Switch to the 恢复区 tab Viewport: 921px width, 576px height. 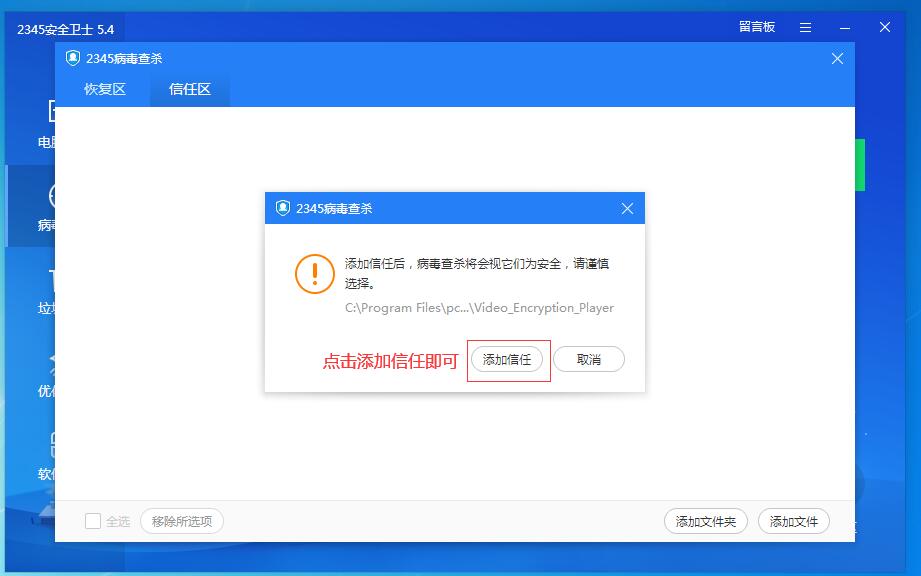[105, 89]
